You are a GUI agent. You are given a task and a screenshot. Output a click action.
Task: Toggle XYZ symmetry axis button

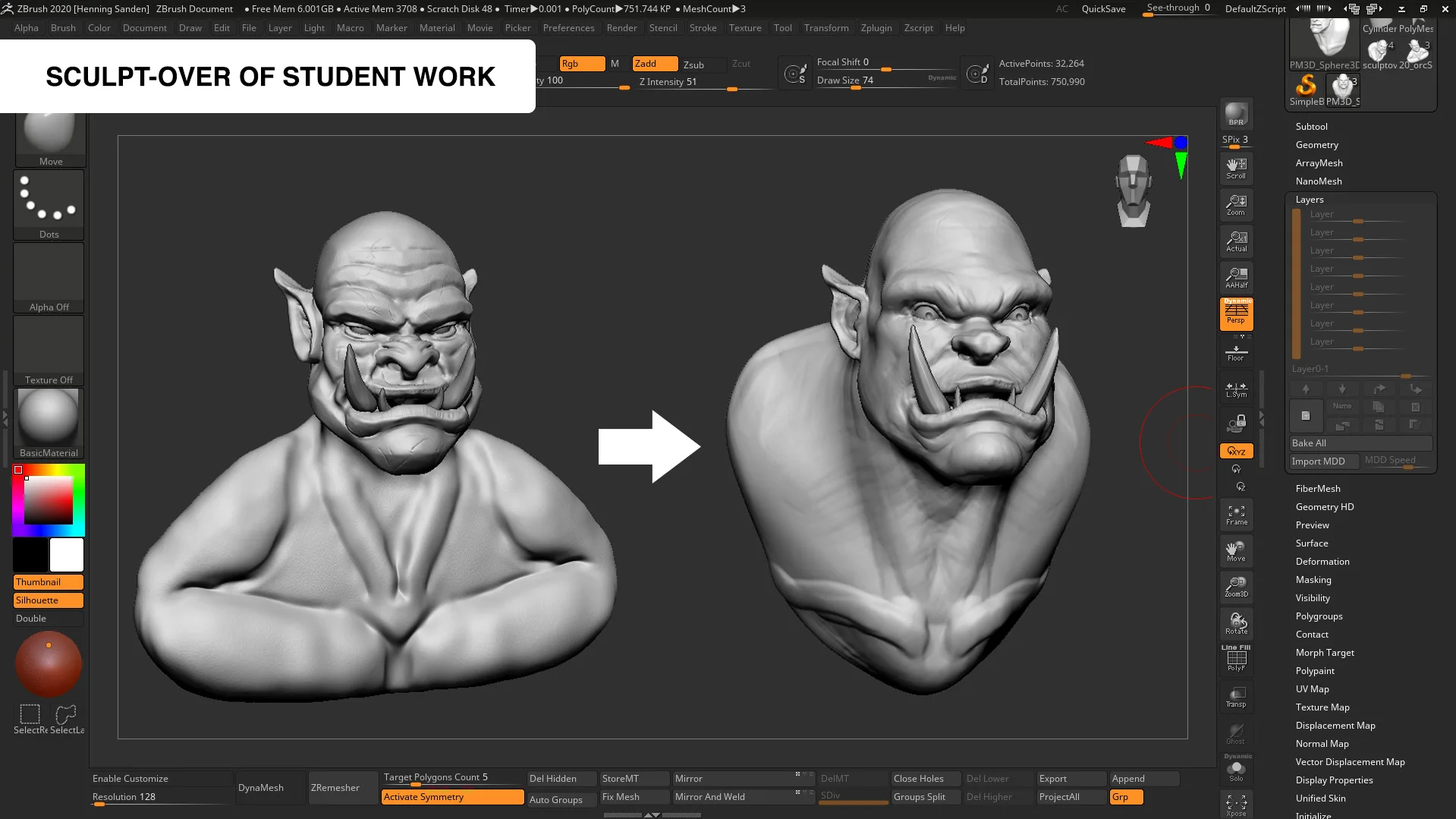[1236, 450]
